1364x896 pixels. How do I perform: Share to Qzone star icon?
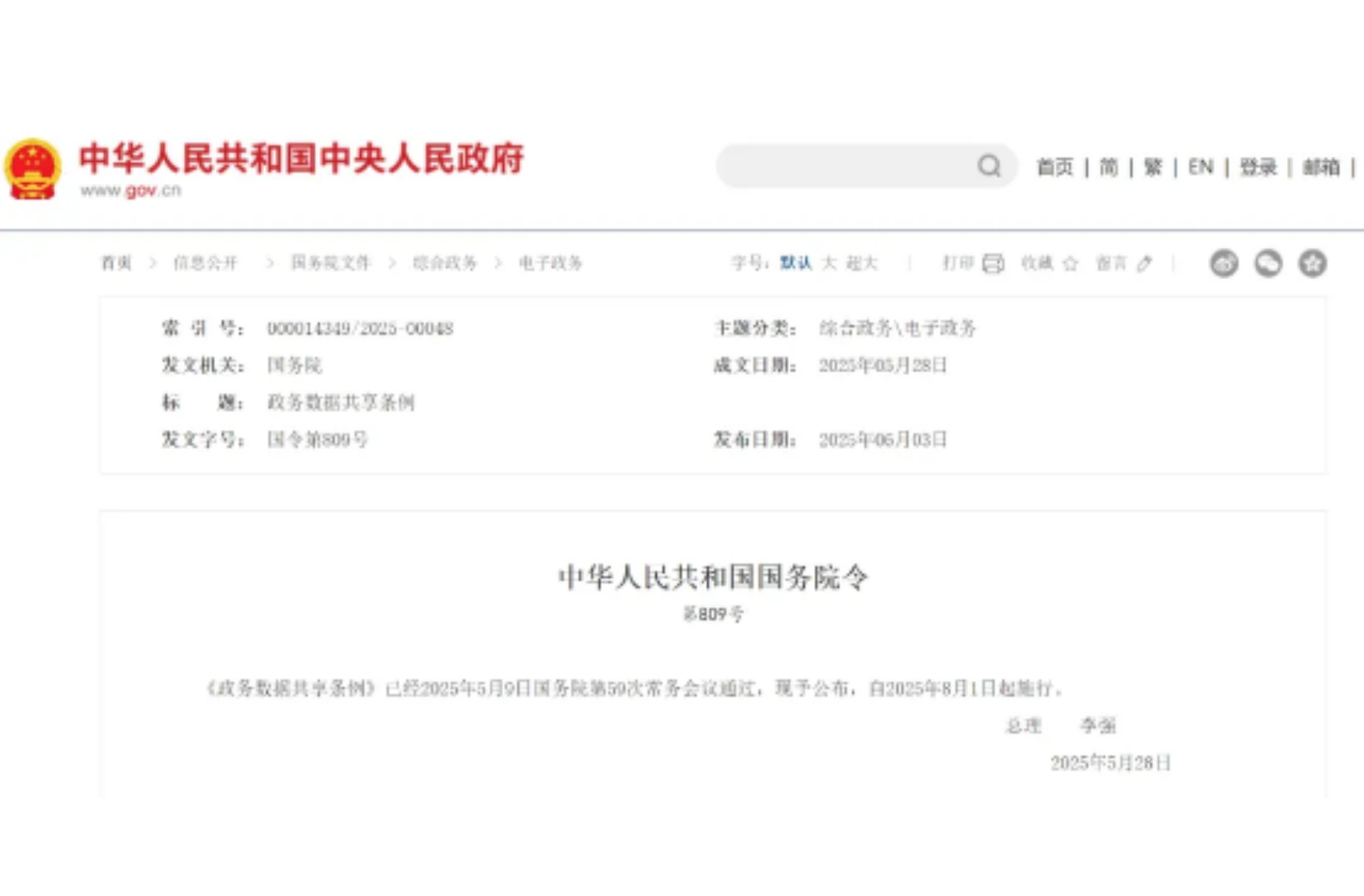[1312, 263]
